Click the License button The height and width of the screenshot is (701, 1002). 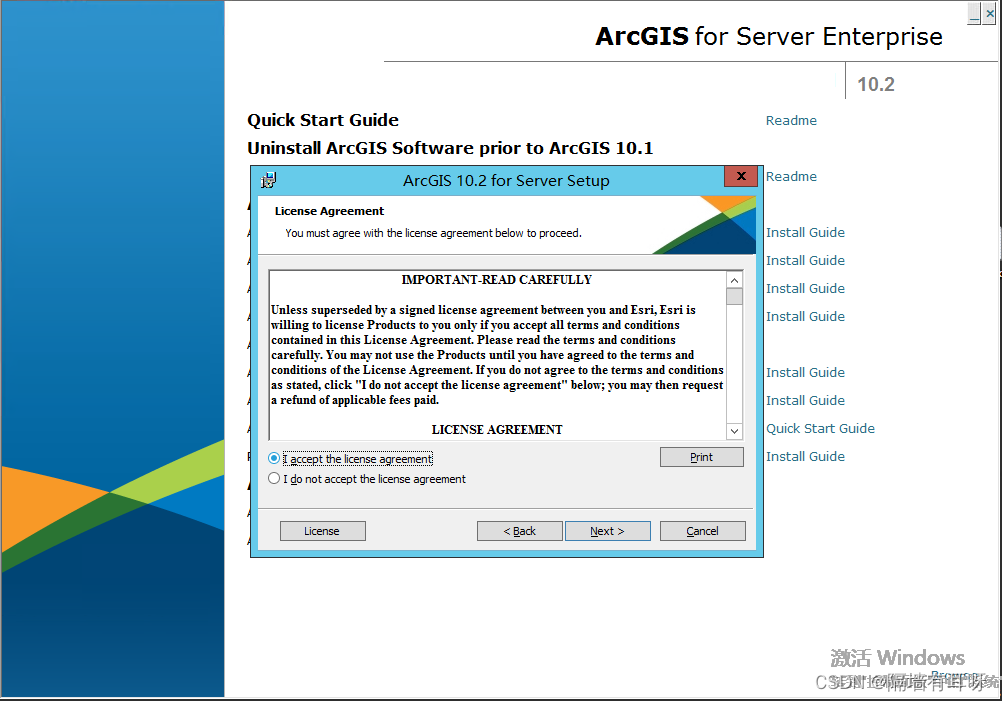pyautogui.click(x=322, y=530)
